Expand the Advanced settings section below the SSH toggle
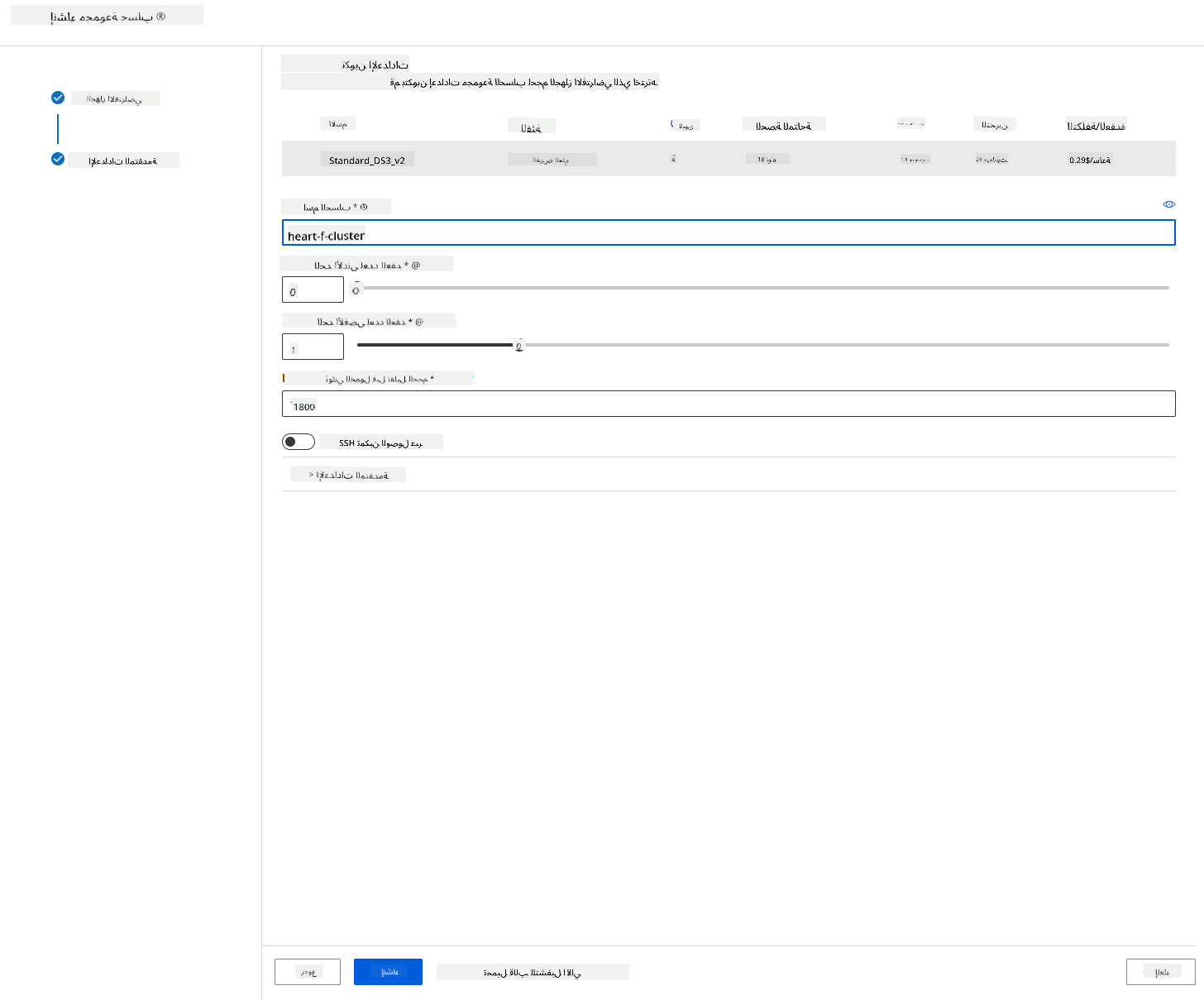Image resolution: width=1204 pixels, height=1000 pixels. (x=348, y=475)
